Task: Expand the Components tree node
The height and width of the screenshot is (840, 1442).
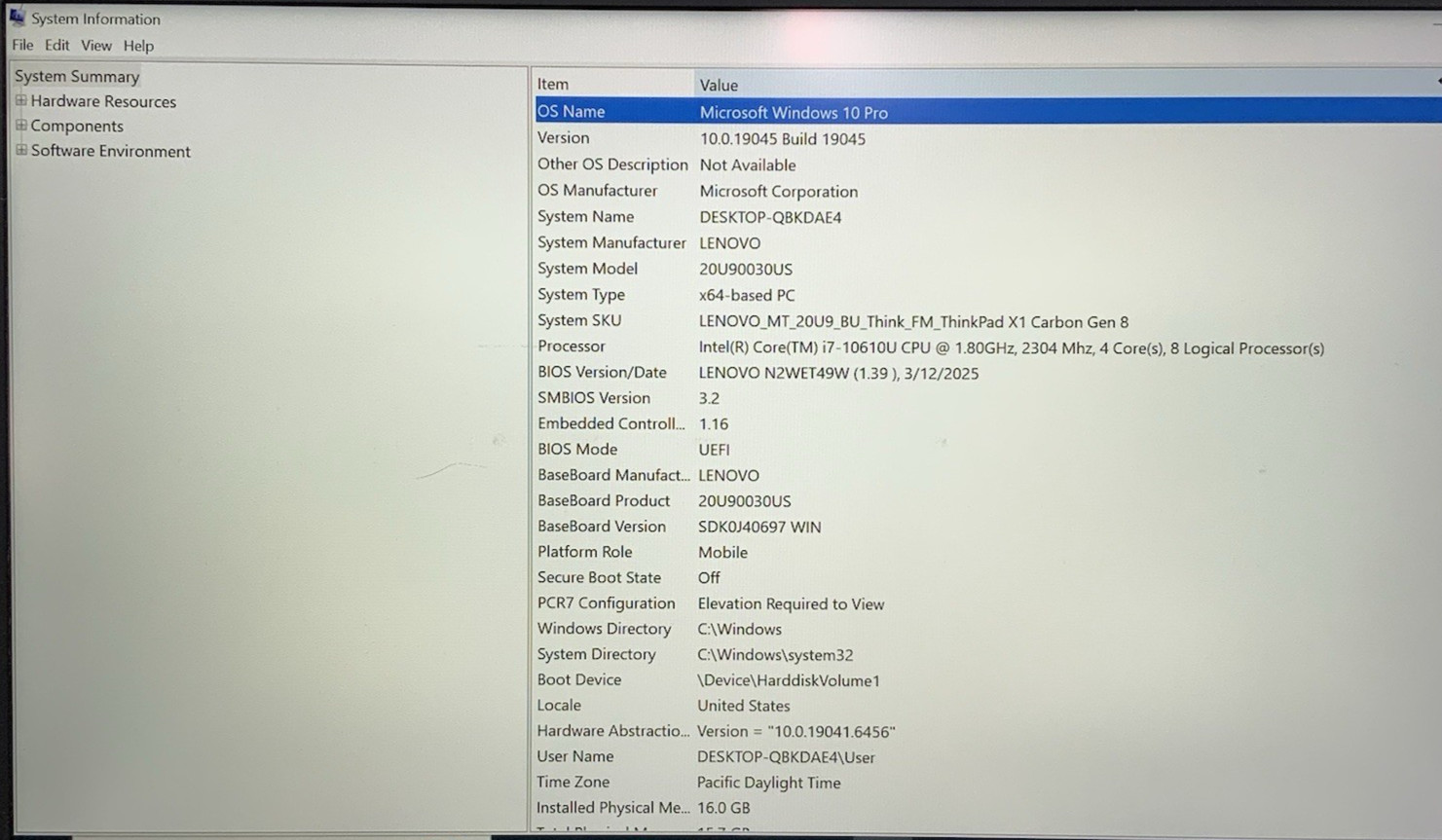Action: coord(20,125)
